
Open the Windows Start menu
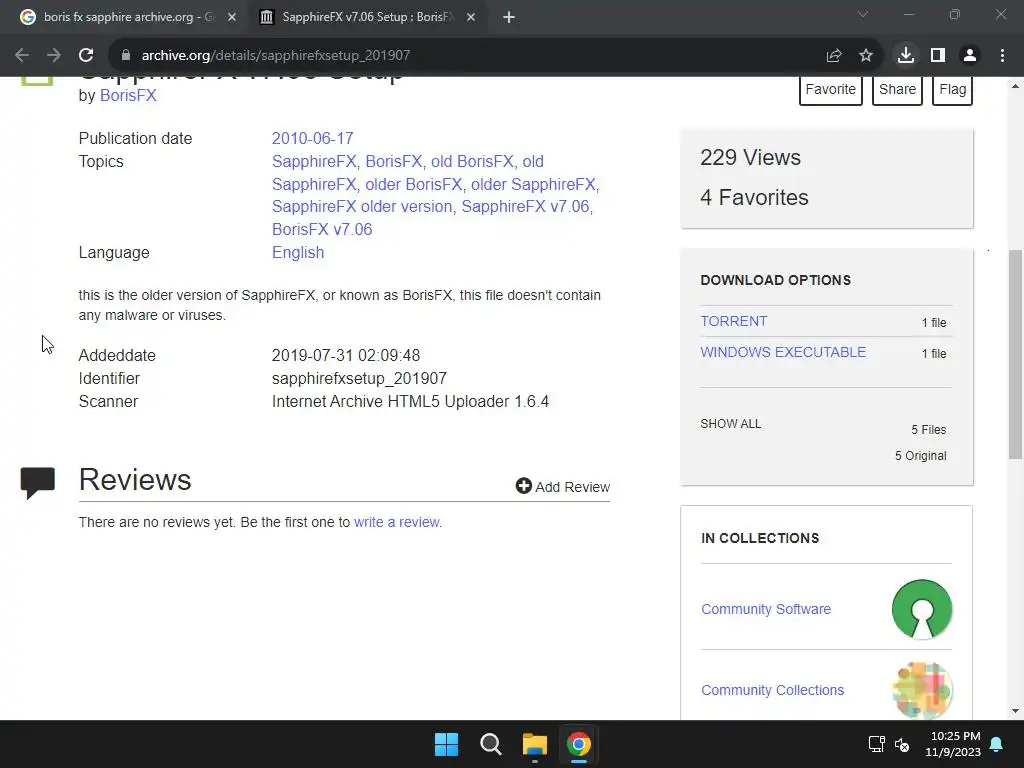(447, 744)
